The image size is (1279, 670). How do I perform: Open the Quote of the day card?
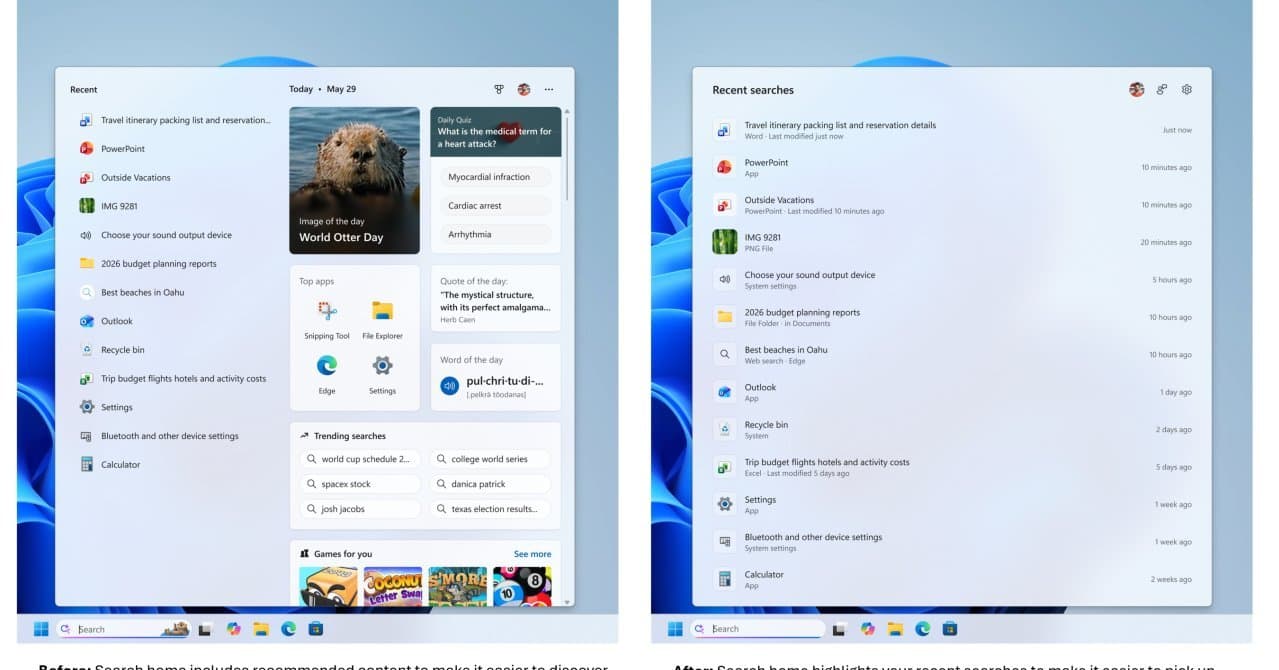[496, 298]
